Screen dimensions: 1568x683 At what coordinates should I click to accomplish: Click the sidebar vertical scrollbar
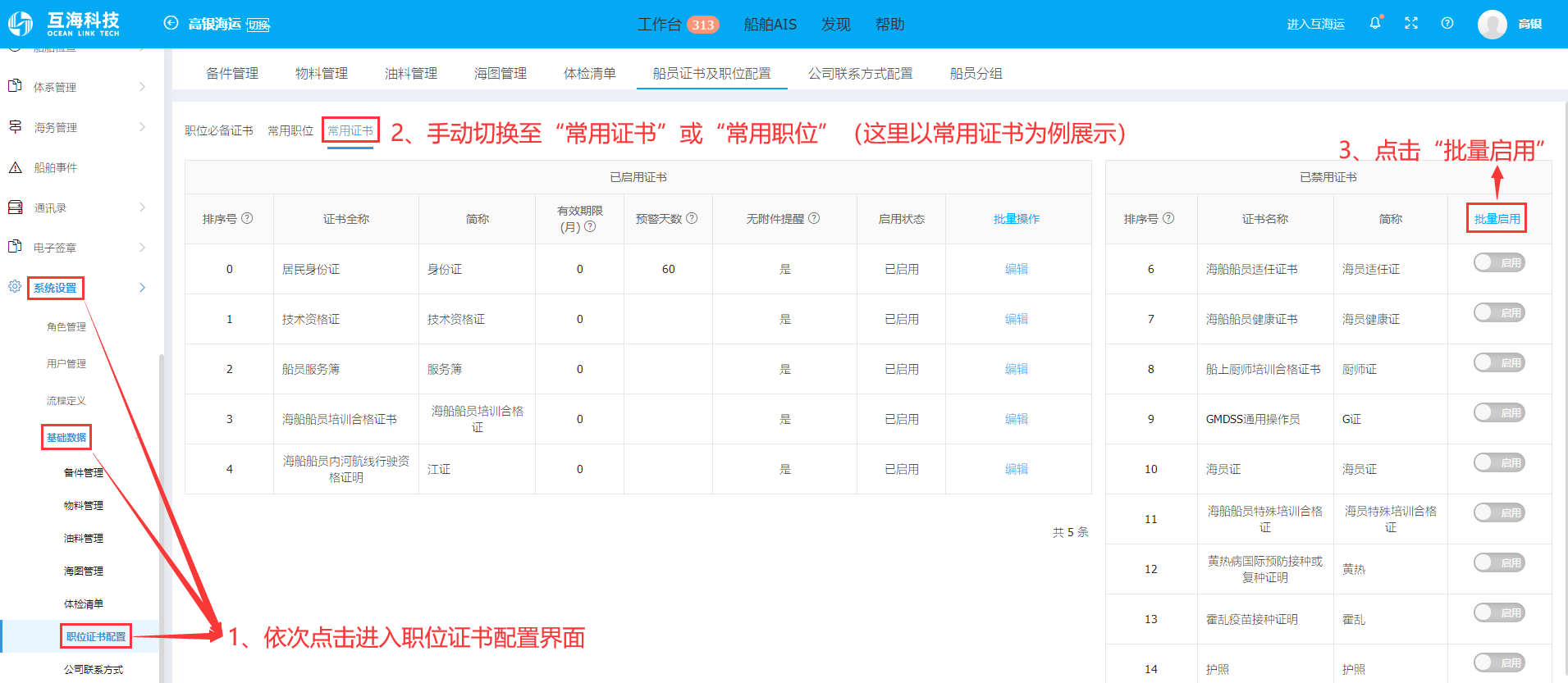tap(162, 518)
